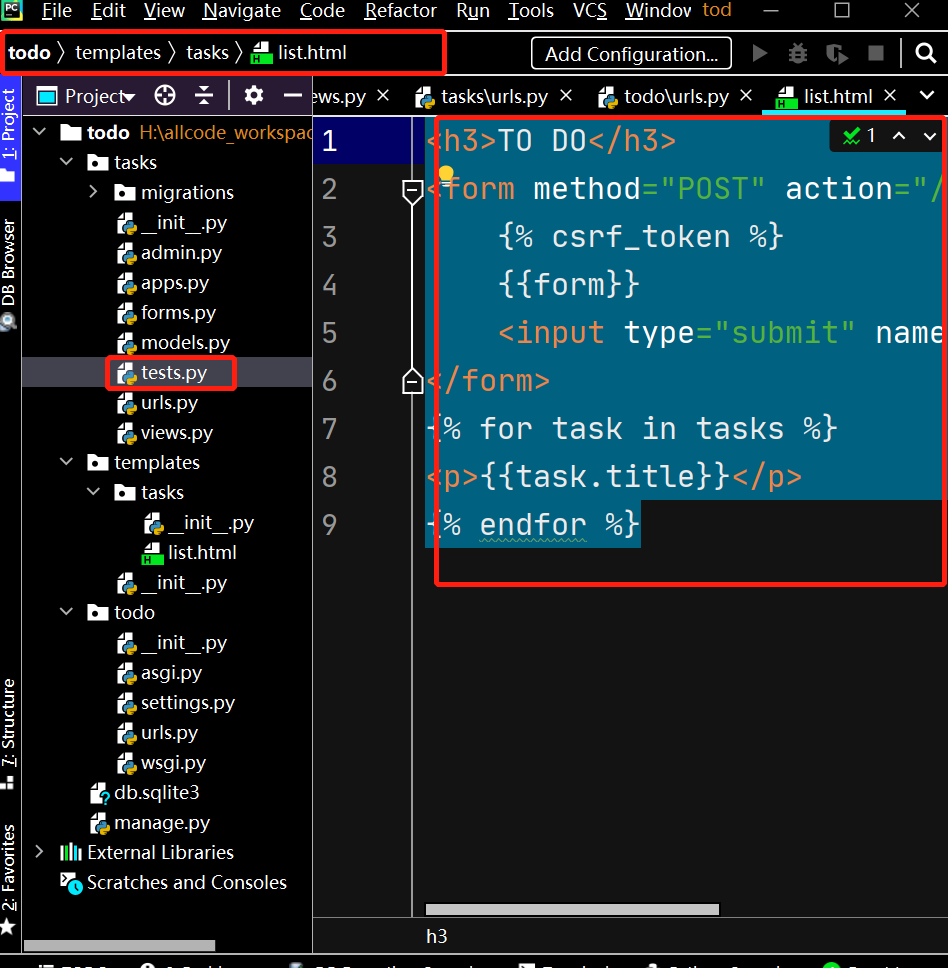Image resolution: width=948 pixels, height=968 pixels.
Task: Collapse the tasks app folder
Action: pos(67,162)
